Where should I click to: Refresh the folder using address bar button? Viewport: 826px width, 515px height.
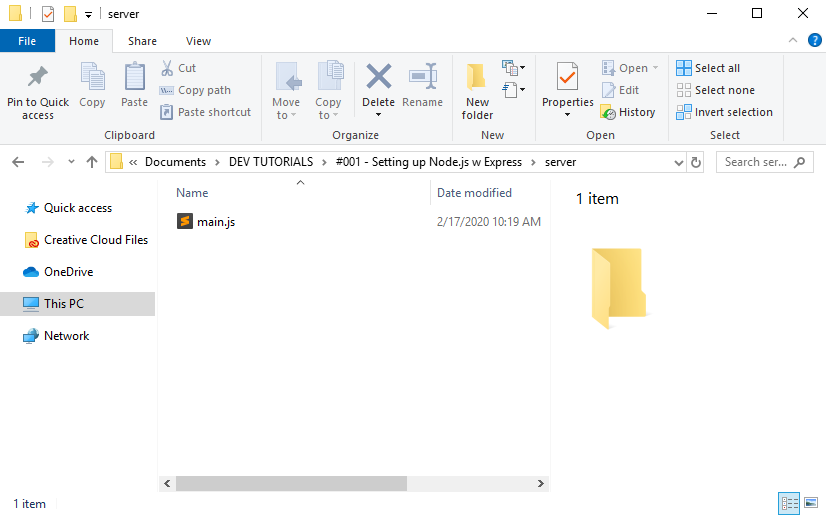696,162
